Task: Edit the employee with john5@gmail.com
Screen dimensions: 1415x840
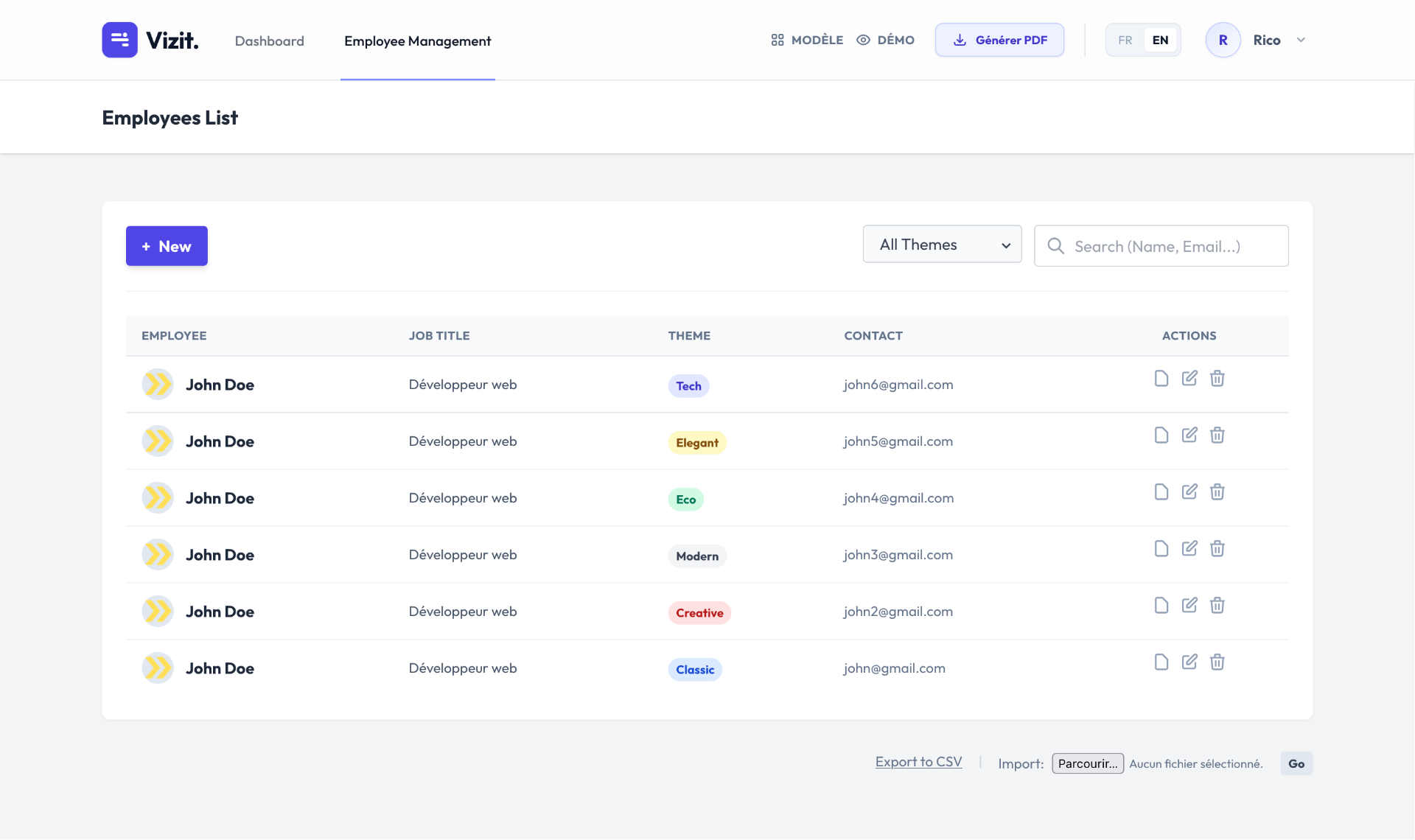Action: pyautogui.click(x=1189, y=435)
